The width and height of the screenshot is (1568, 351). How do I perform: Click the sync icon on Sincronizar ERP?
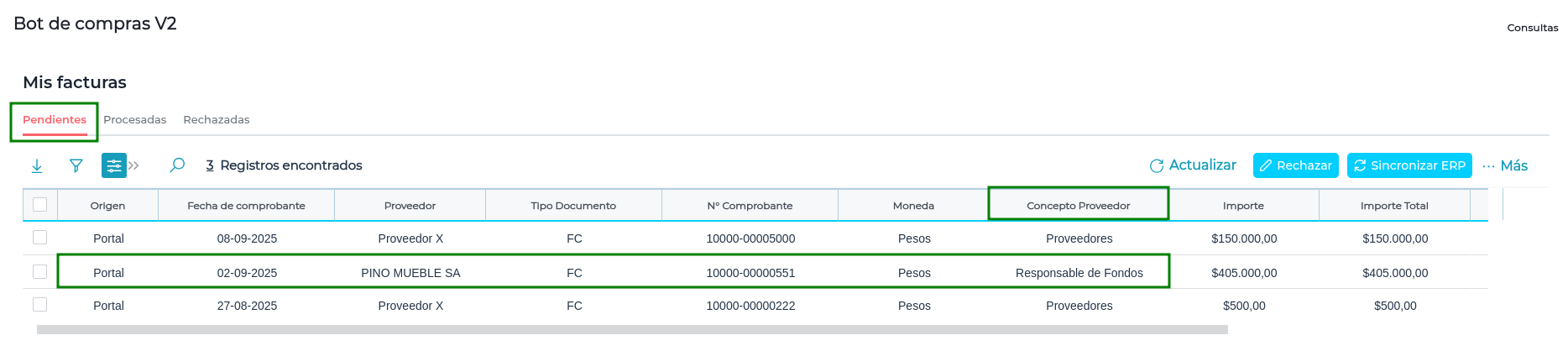(x=1360, y=166)
